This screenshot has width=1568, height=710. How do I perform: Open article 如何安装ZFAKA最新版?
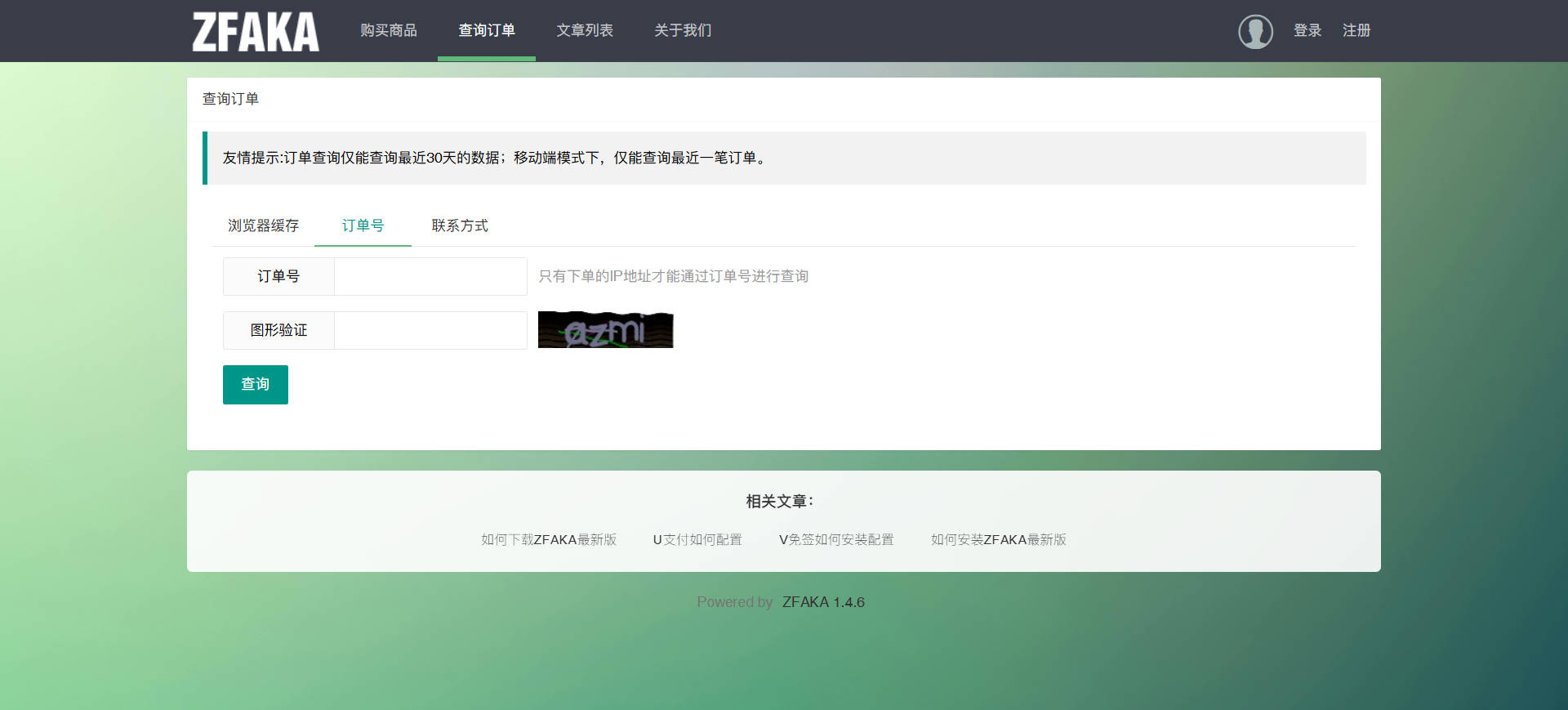999,540
